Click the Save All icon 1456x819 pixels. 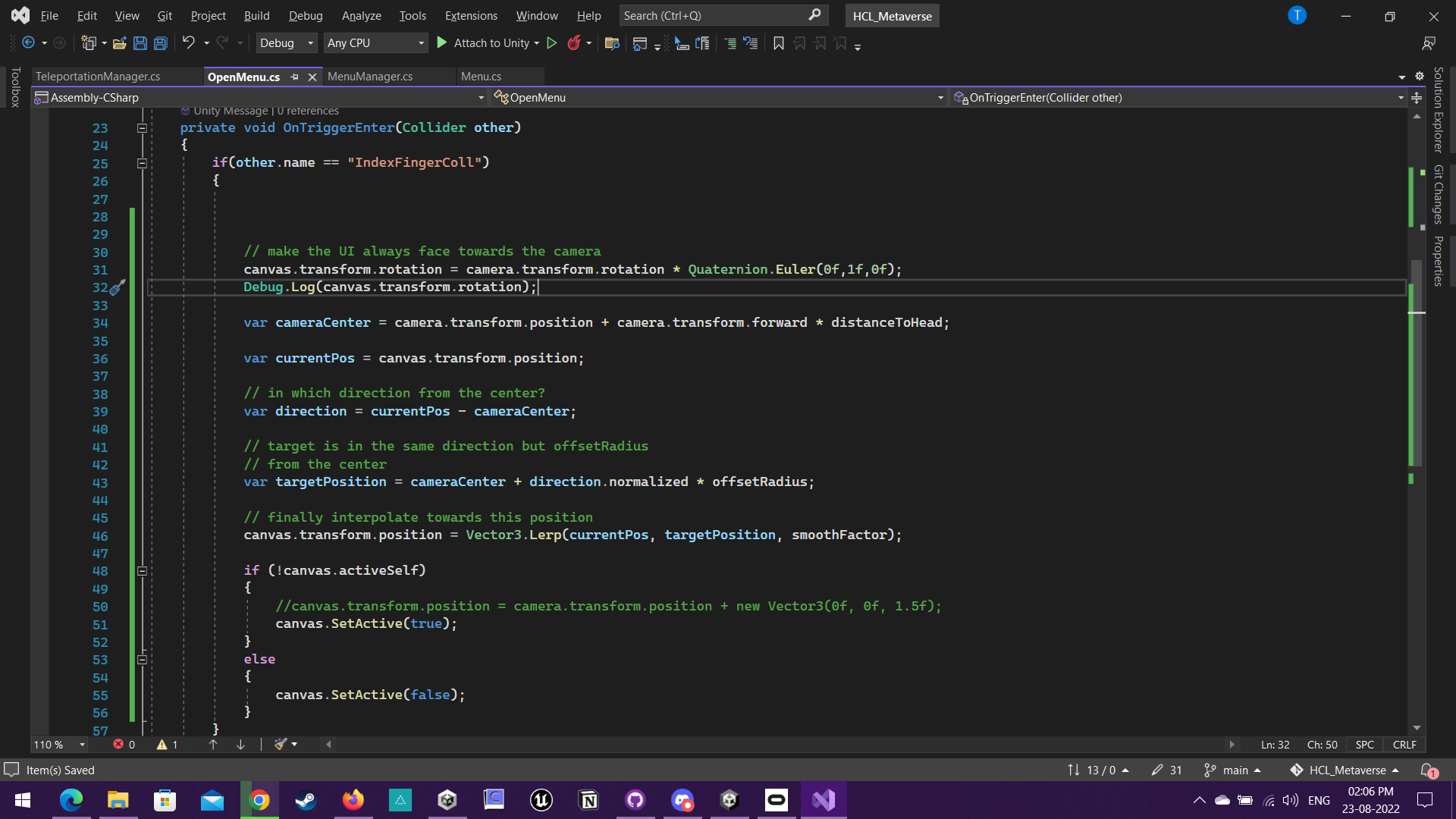(x=161, y=43)
